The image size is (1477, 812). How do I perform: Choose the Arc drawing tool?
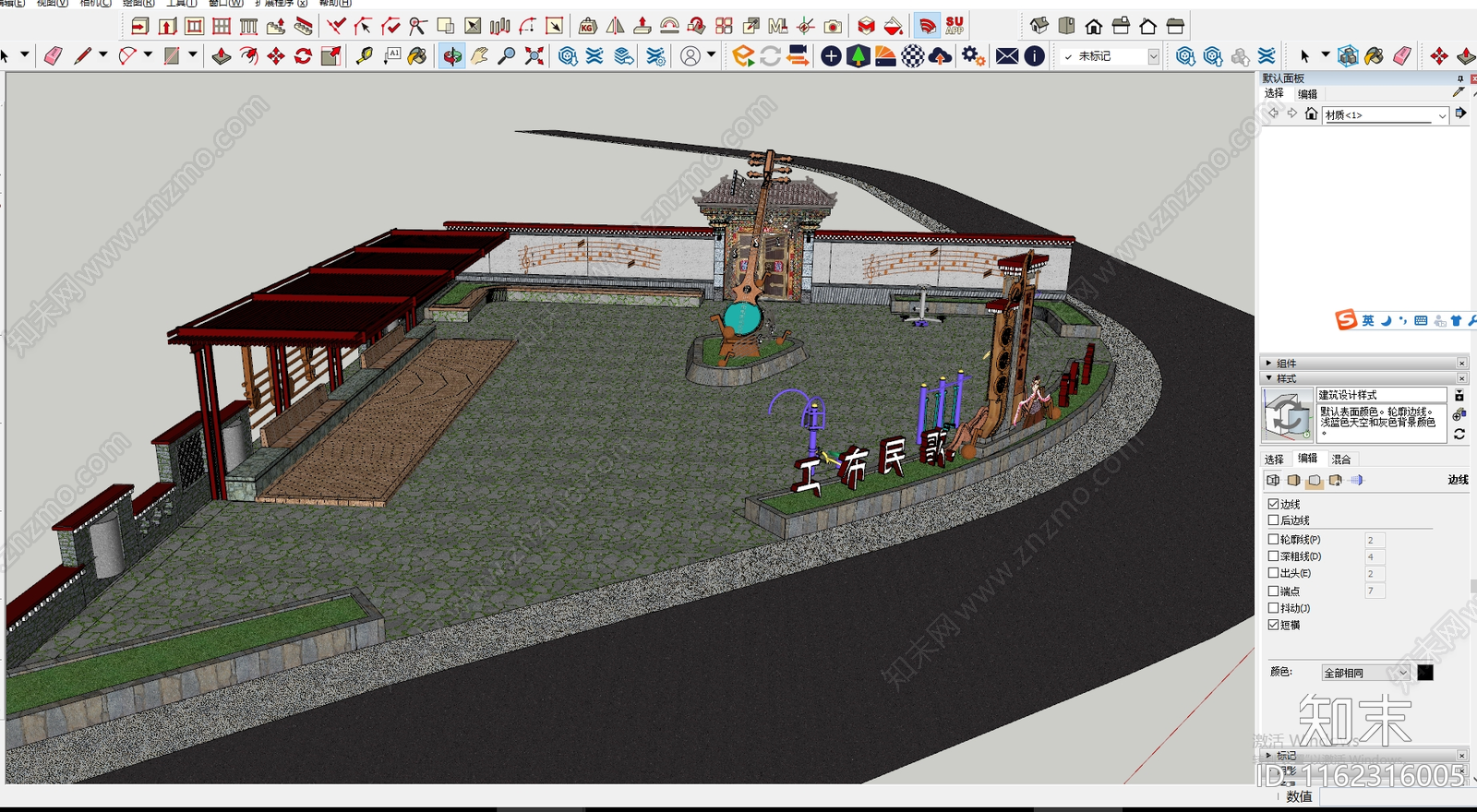click(x=127, y=56)
